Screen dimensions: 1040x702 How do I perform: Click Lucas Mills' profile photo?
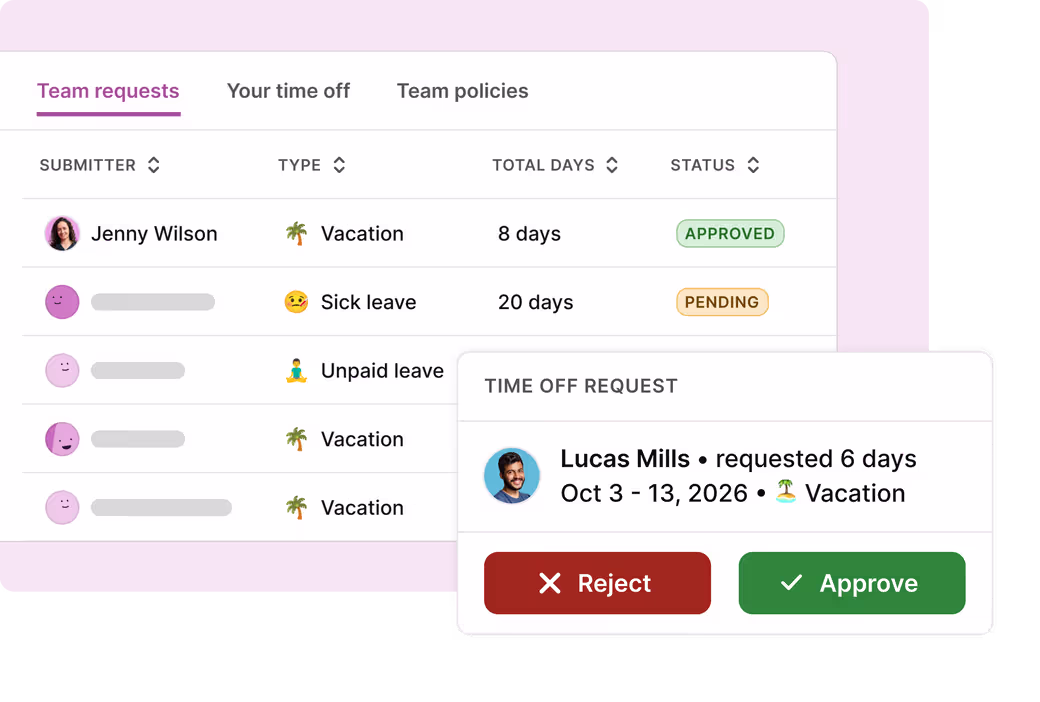point(511,476)
